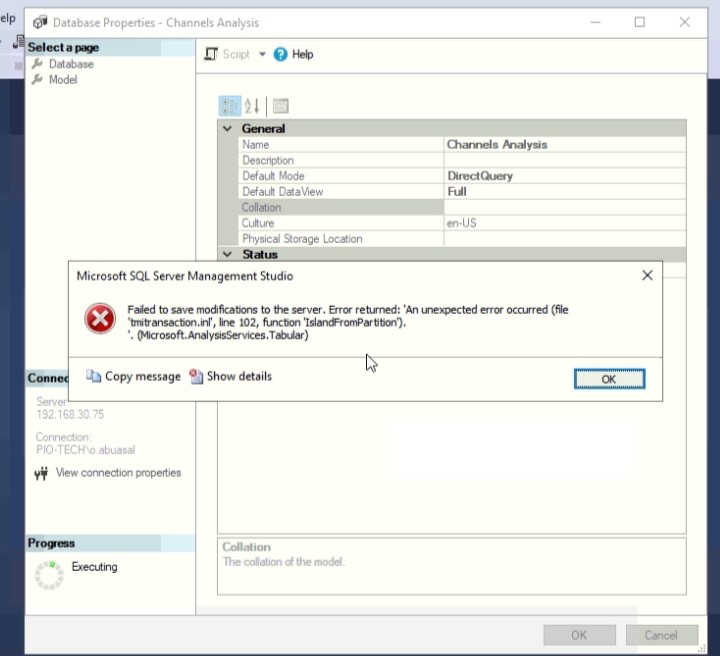Click the Executing progress spinner
Image resolution: width=720 pixels, height=656 pixels.
tap(49, 575)
